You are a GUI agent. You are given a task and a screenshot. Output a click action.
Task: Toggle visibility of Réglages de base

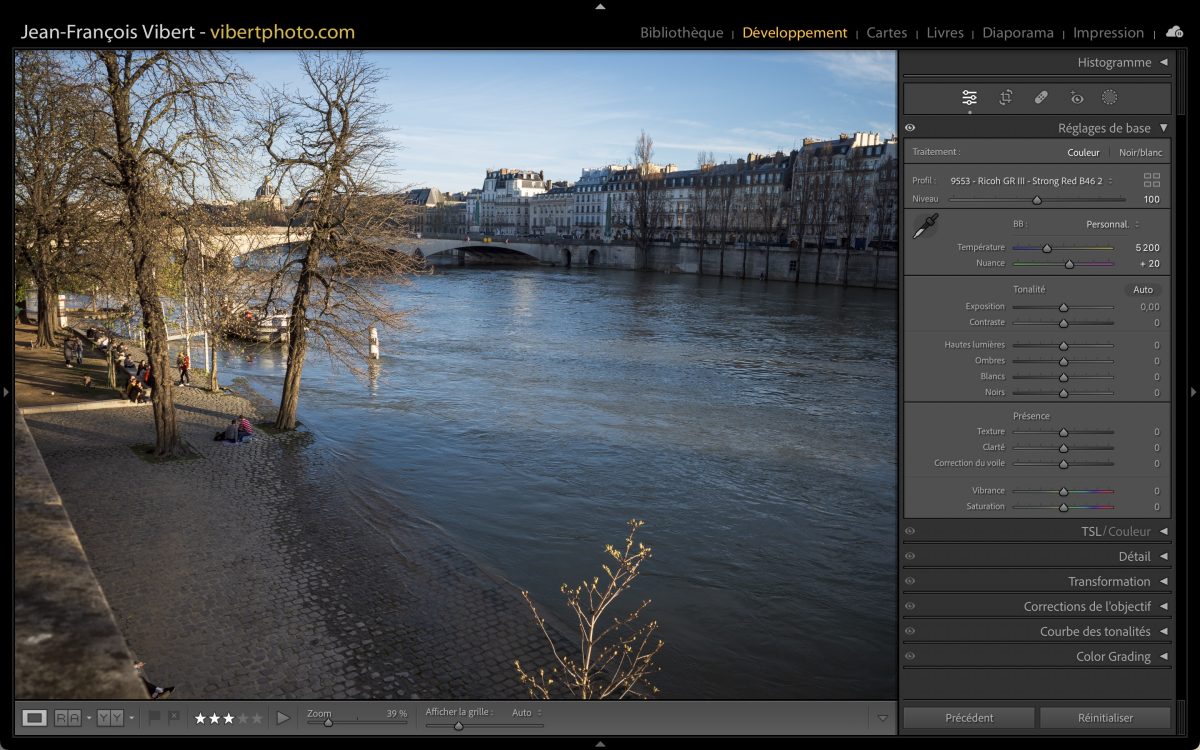(910, 128)
